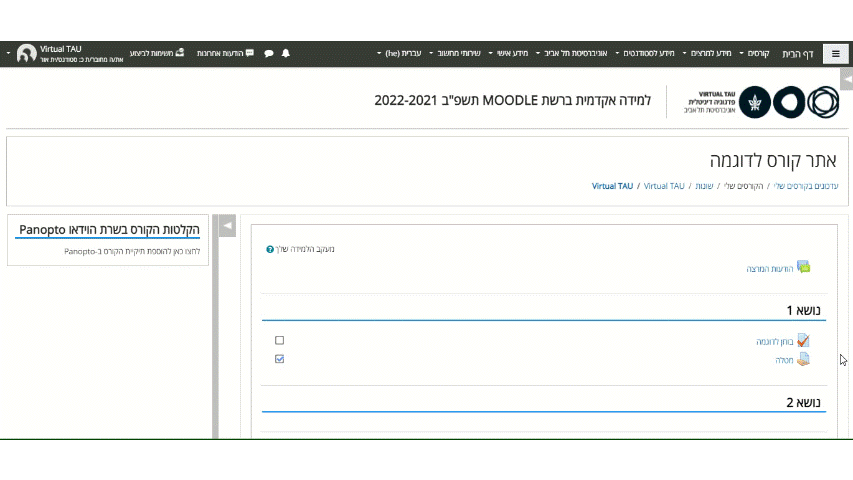The width and height of the screenshot is (853, 480).
Task: Click the interlocking circles logo
Action: click(823, 102)
